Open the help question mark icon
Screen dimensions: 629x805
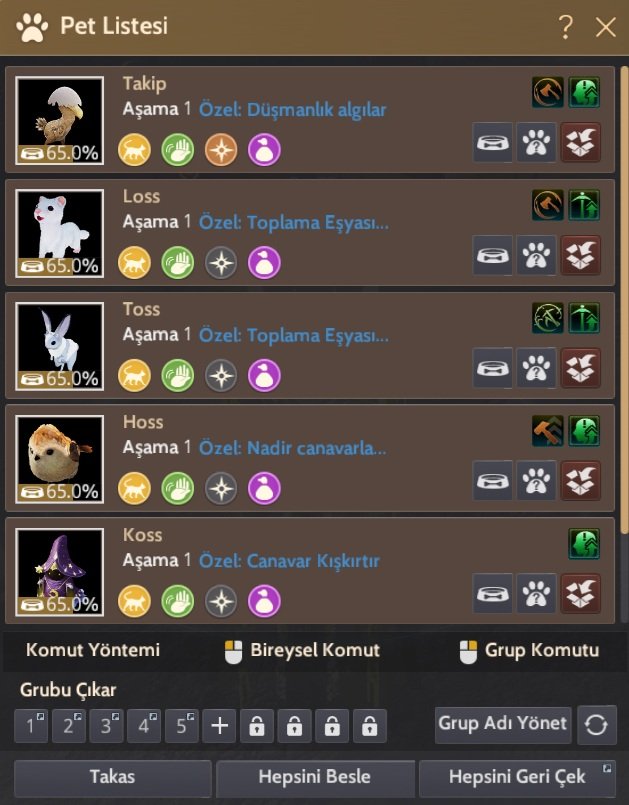565,27
